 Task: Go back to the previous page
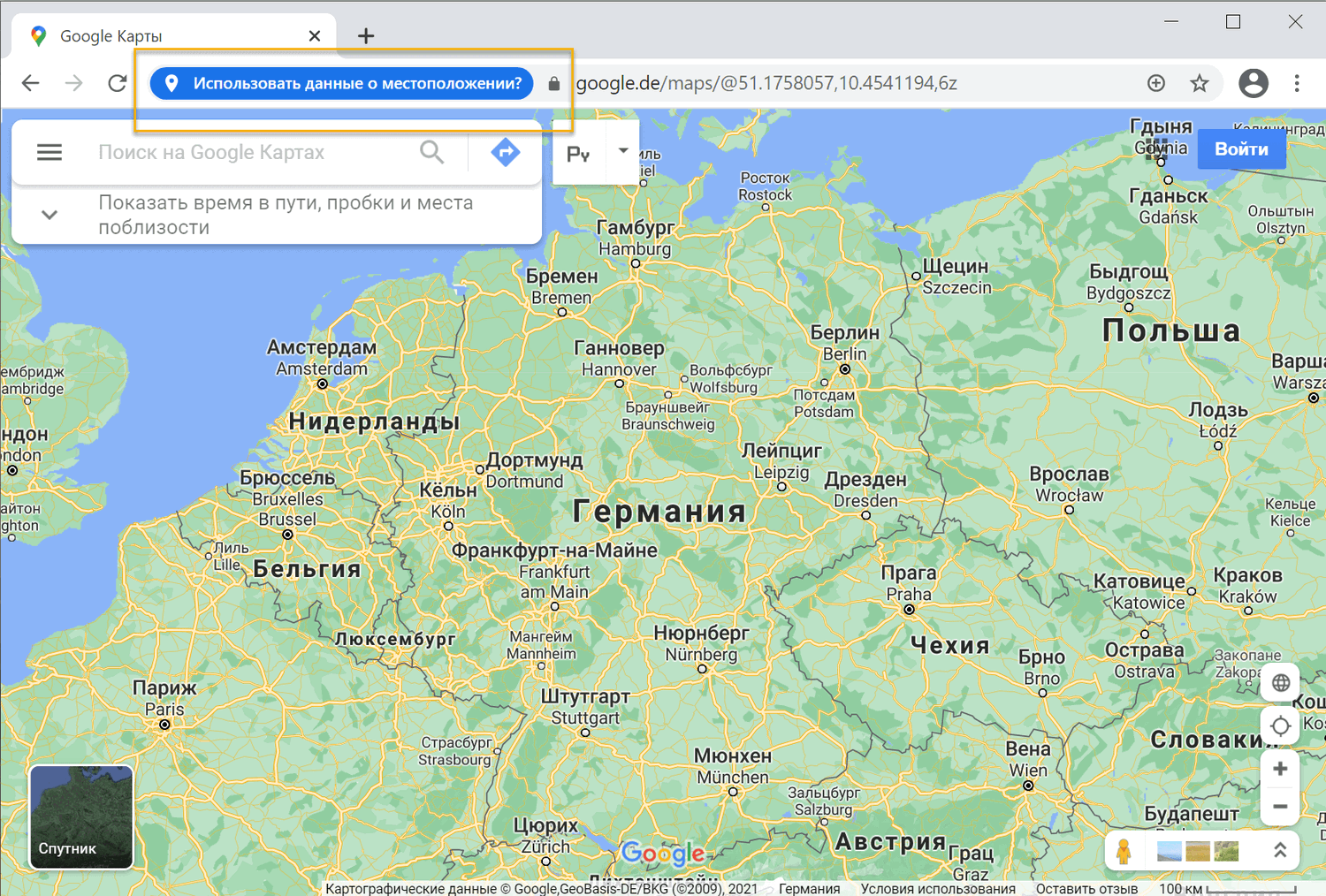pos(31,83)
